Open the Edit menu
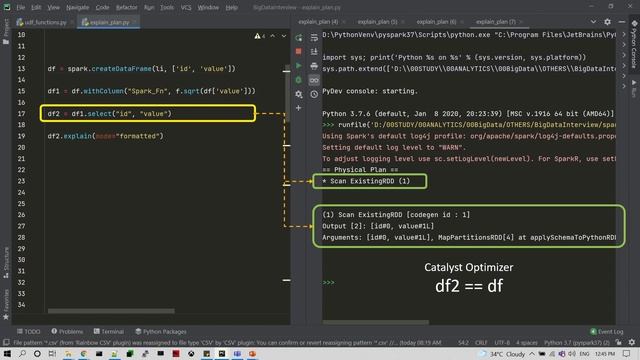Screen dimensions: 640x360 (x=36, y=7)
